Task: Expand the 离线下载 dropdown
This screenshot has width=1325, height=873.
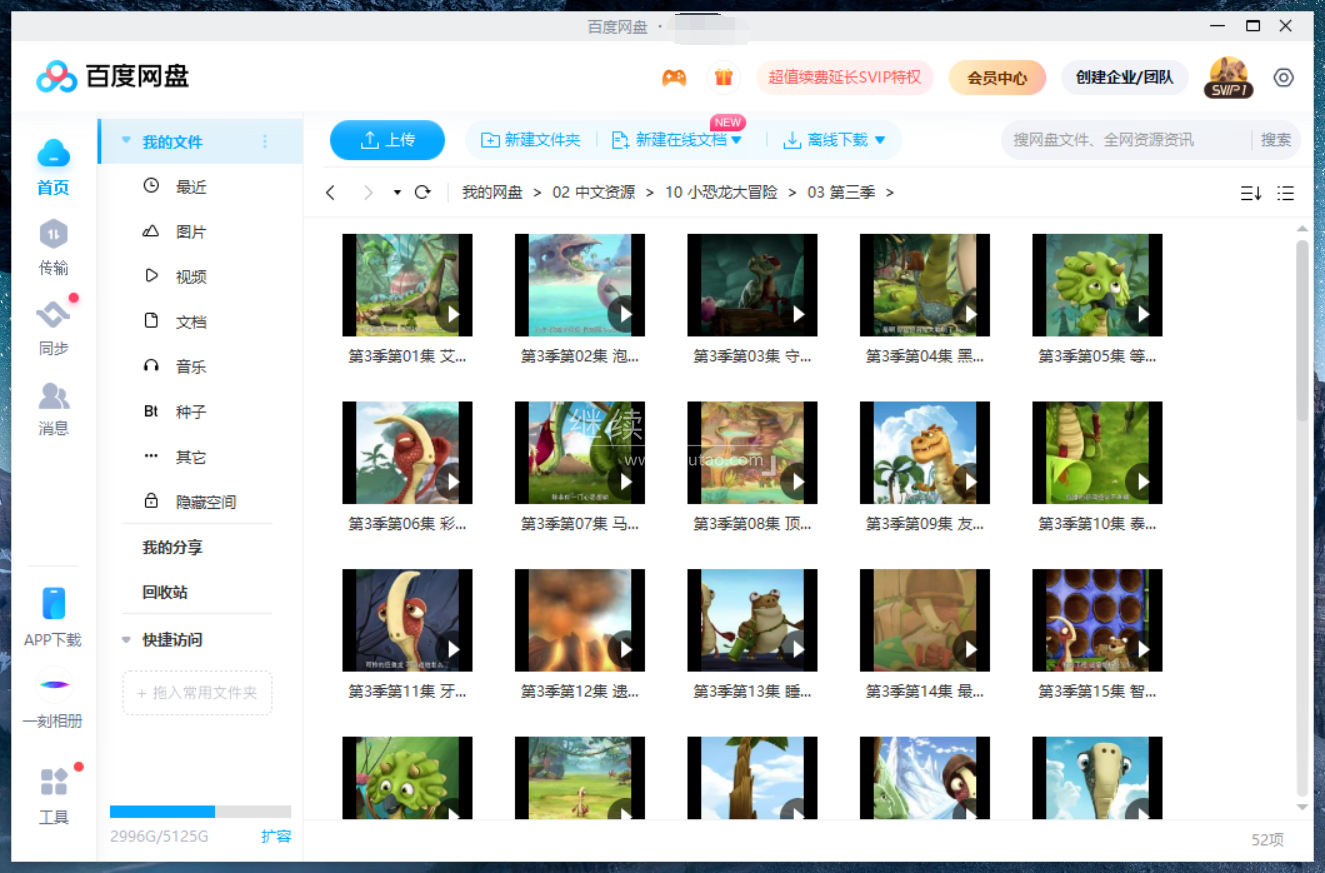Action: click(x=880, y=140)
